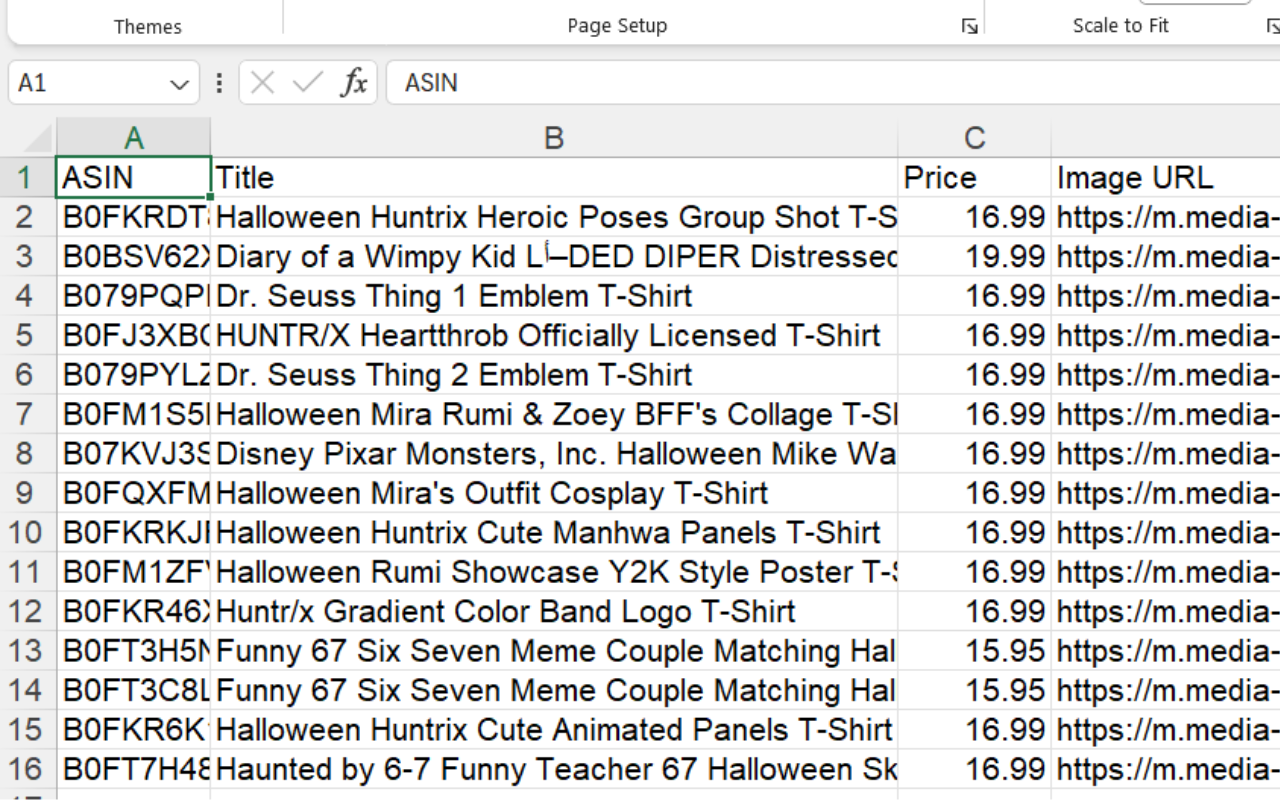Screen dimensions: 1280x800
Task: Select the 19.99 price cell
Action: [974, 257]
